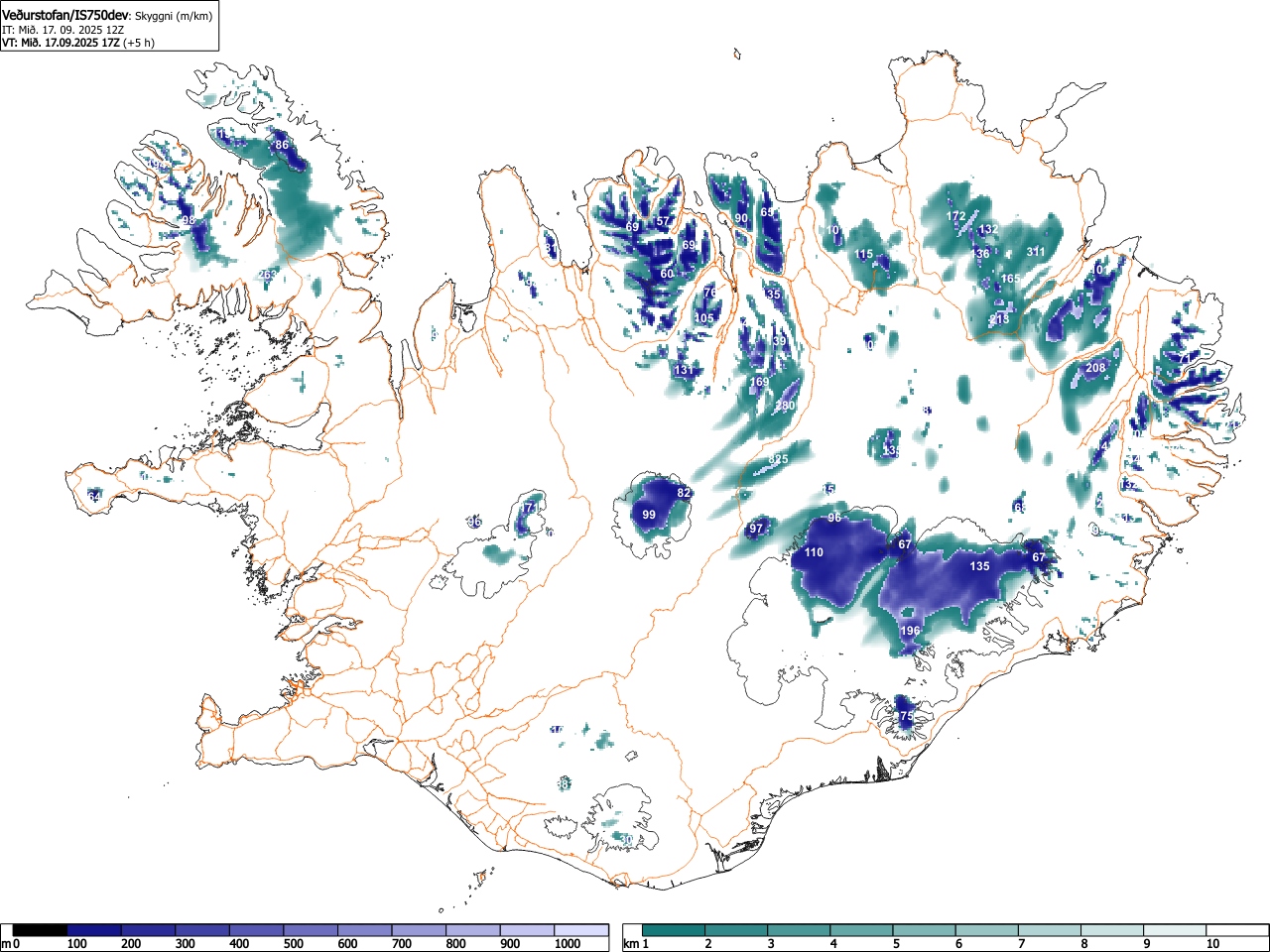Click the 200 tick label in meter legend

point(130,944)
